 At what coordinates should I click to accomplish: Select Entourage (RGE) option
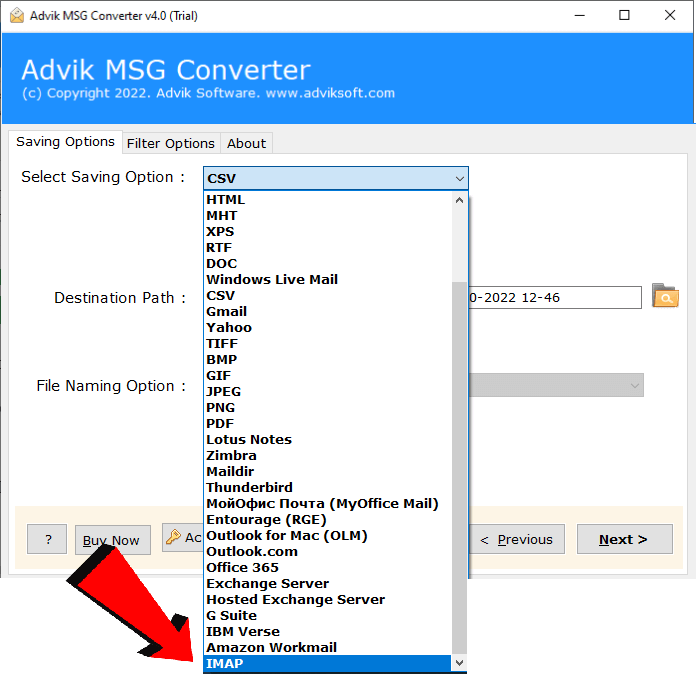coord(328,519)
